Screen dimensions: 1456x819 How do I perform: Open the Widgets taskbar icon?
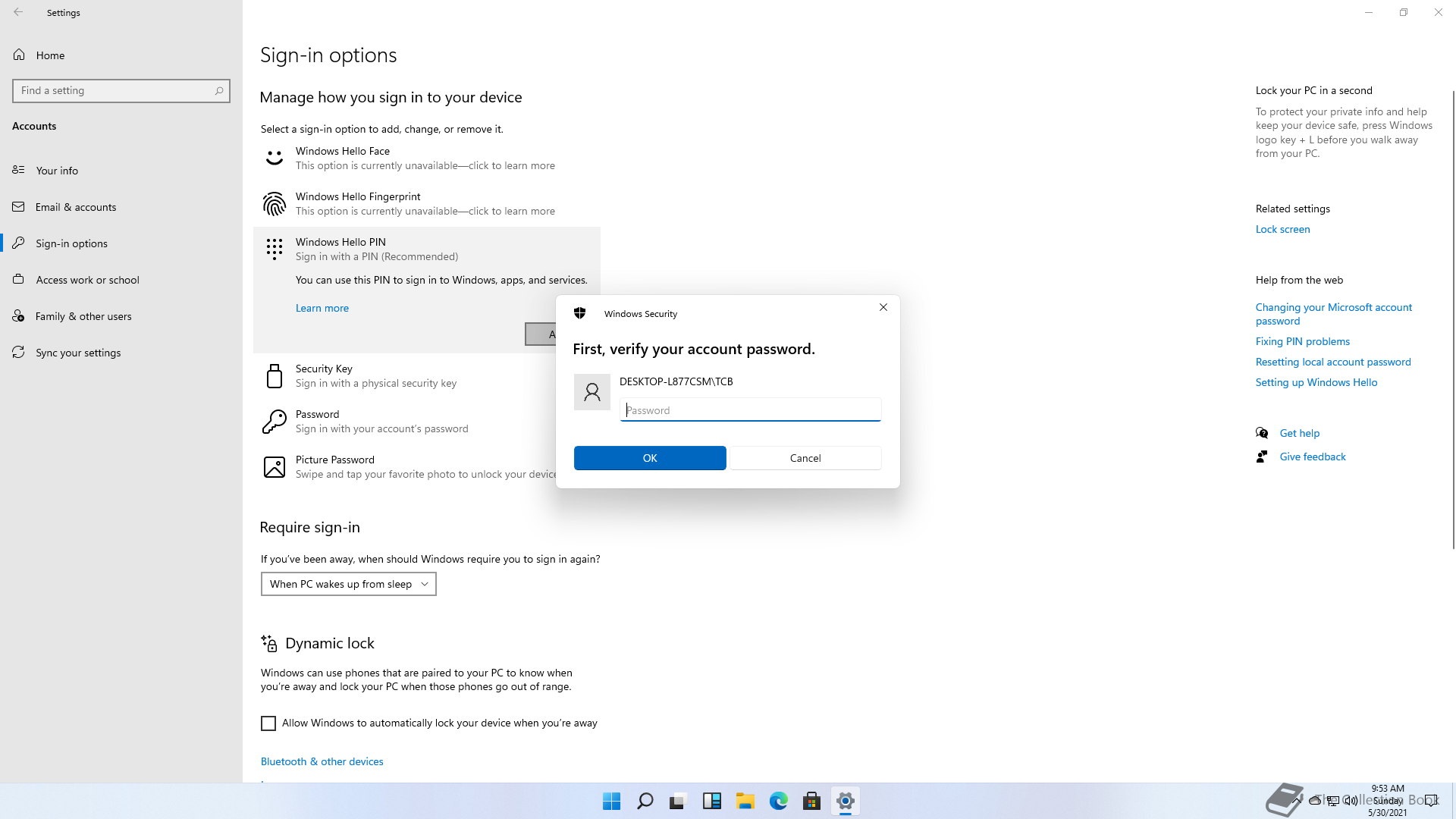pos(712,801)
